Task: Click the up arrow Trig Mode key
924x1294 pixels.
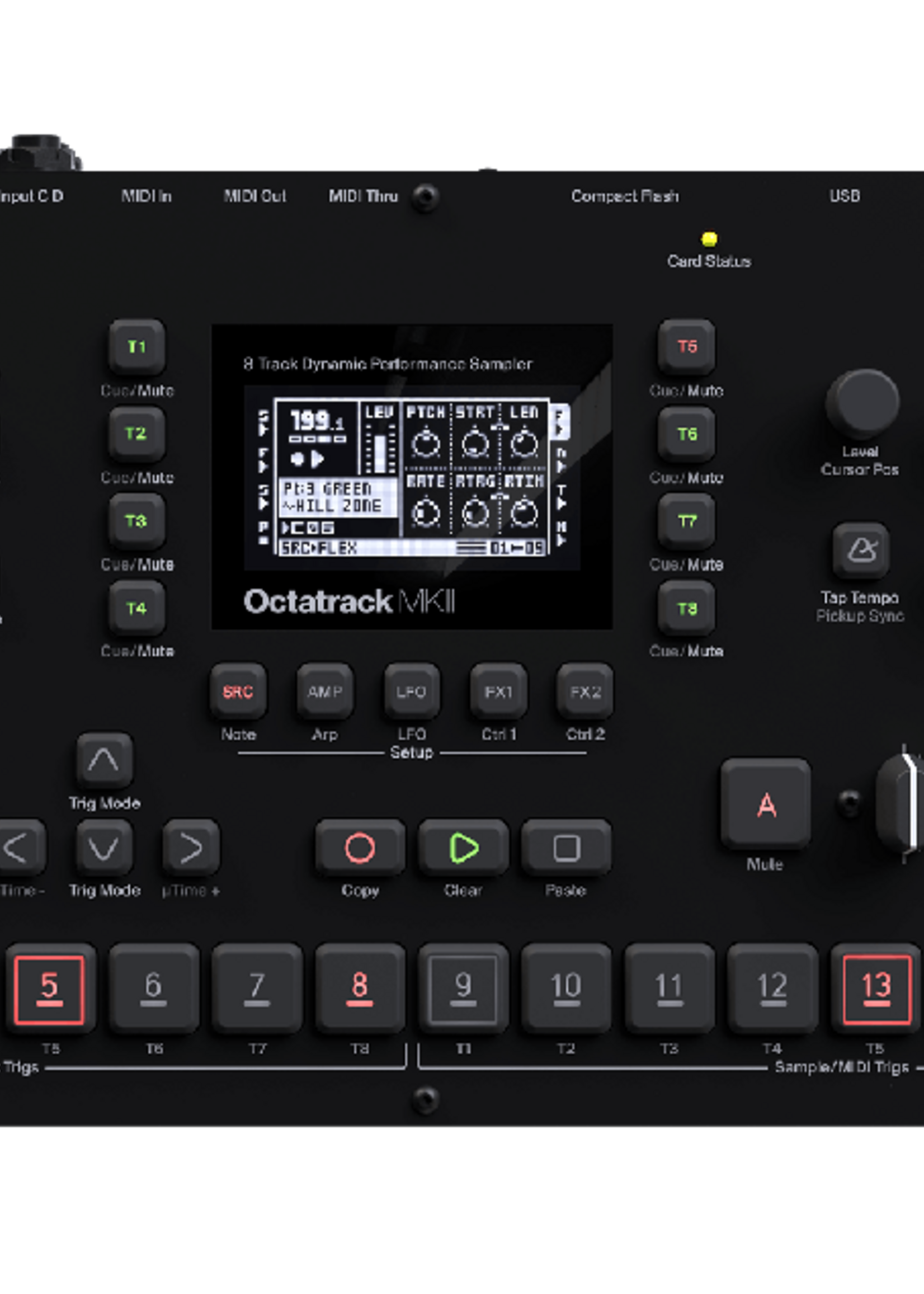Action: pos(104,761)
